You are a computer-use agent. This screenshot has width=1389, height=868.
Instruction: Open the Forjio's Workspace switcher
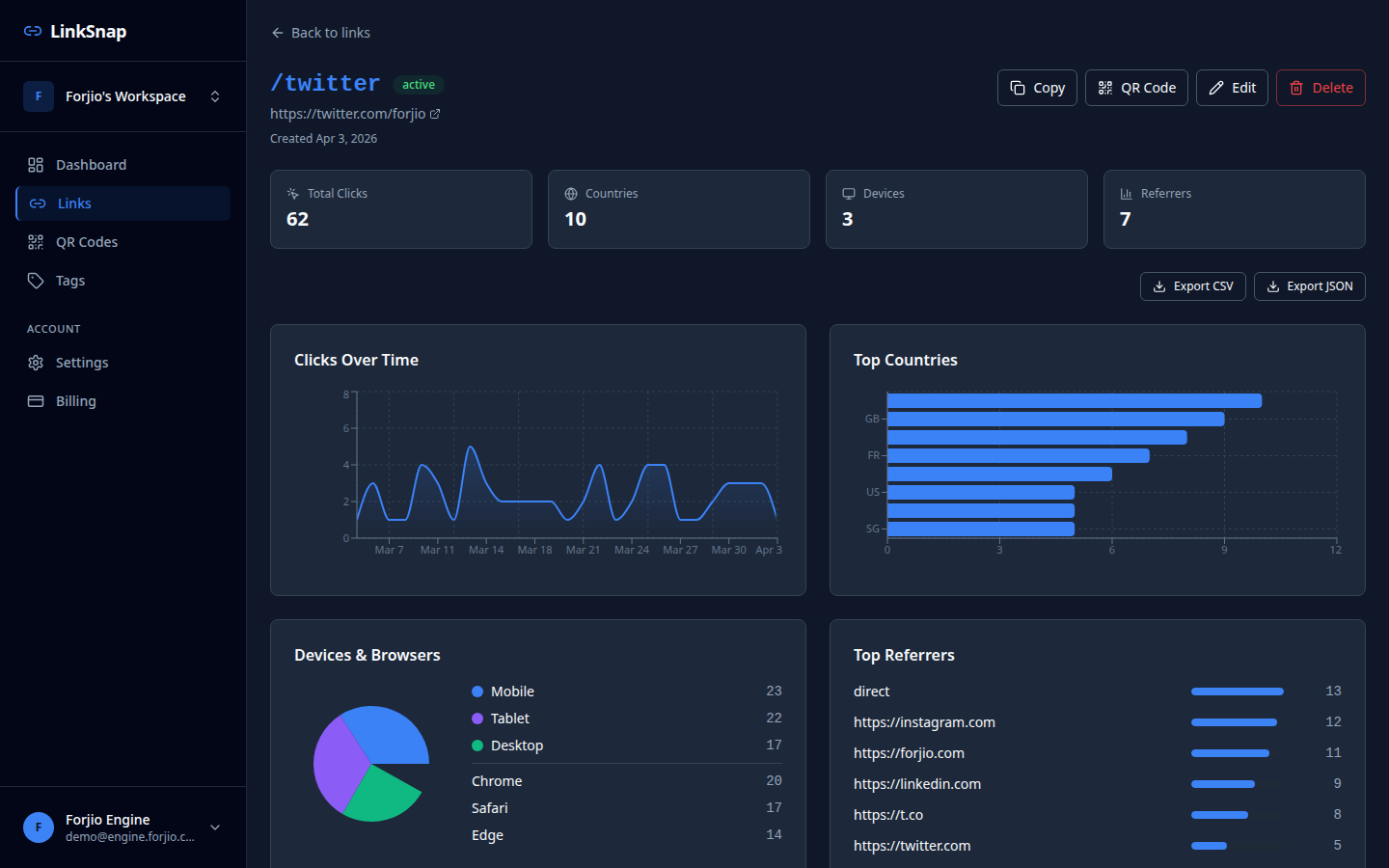pos(214,96)
